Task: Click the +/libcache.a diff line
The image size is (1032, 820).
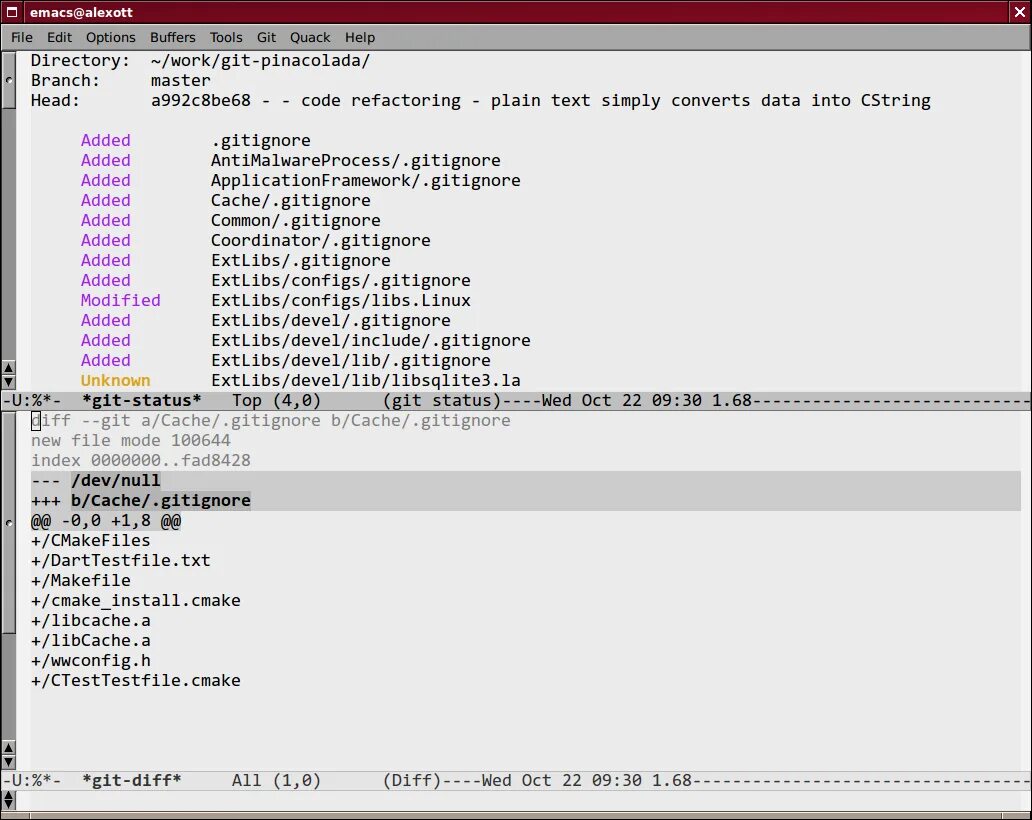Action: click(90, 621)
